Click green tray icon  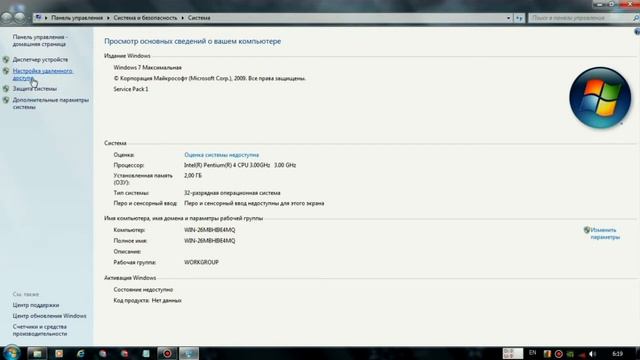(x=570, y=354)
